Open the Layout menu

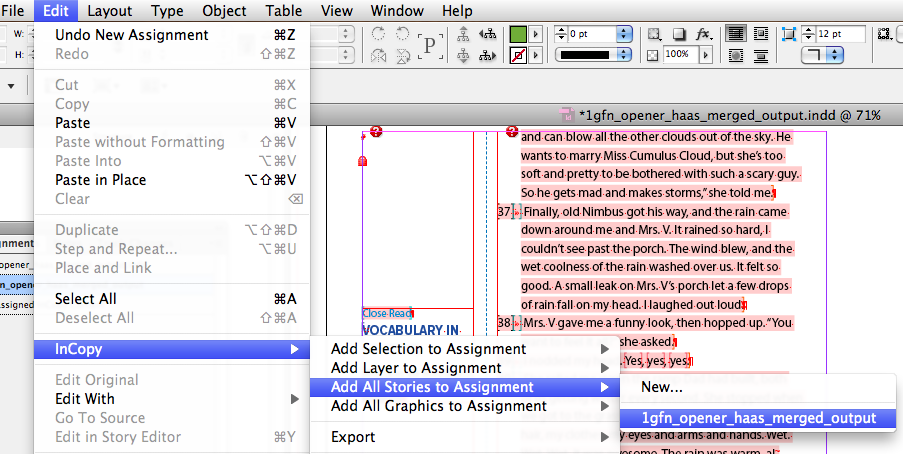click(109, 10)
